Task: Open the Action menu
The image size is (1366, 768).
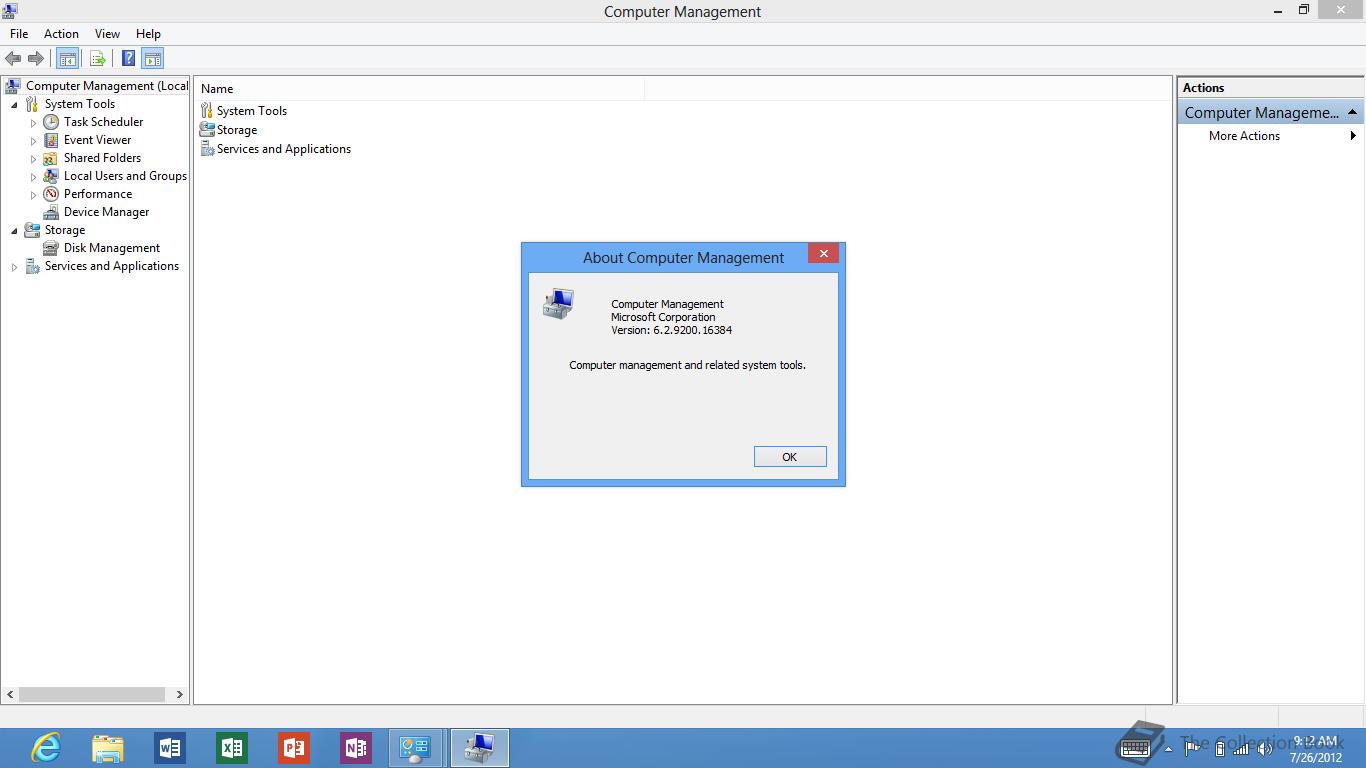Action: 61,34
